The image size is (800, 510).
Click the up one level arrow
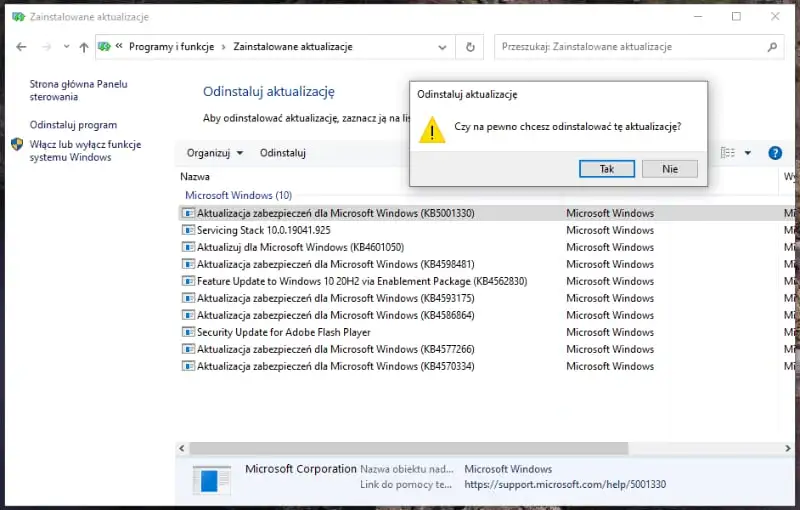(84, 47)
